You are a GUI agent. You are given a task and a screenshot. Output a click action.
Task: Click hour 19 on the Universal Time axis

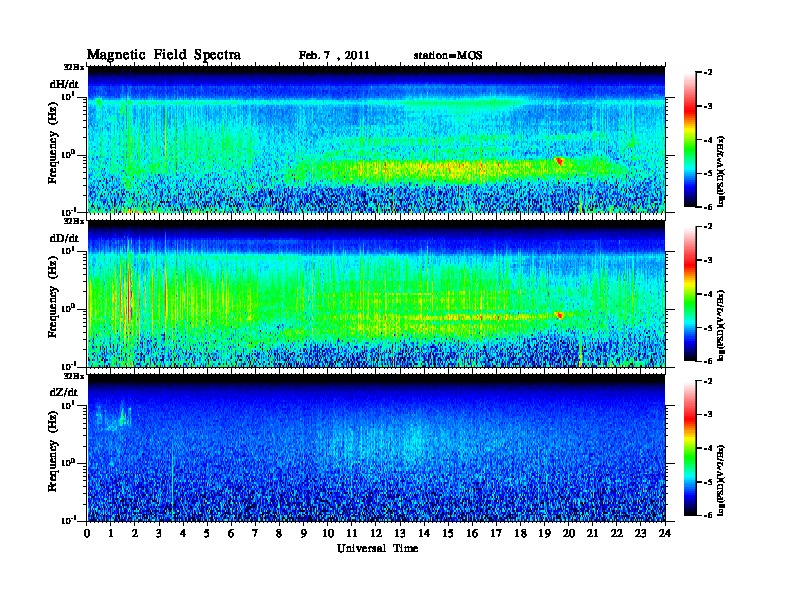click(545, 533)
